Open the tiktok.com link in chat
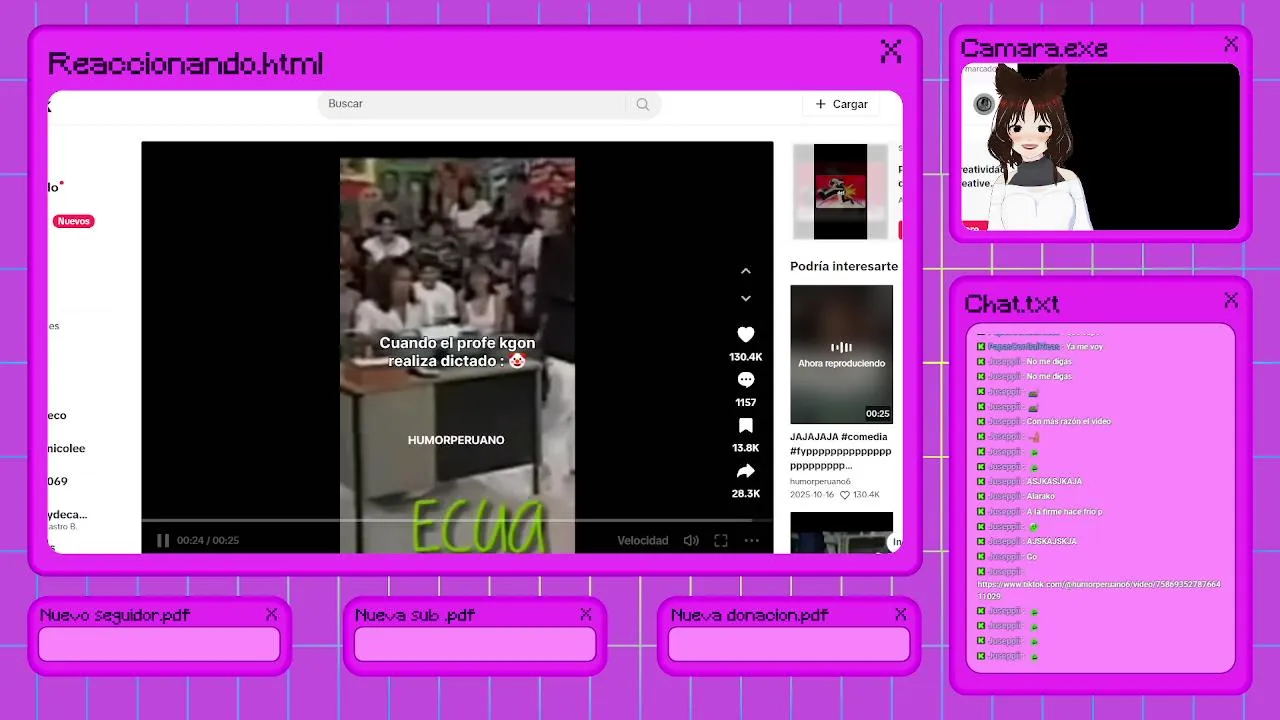The image size is (1280, 720). click(x=1099, y=590)
